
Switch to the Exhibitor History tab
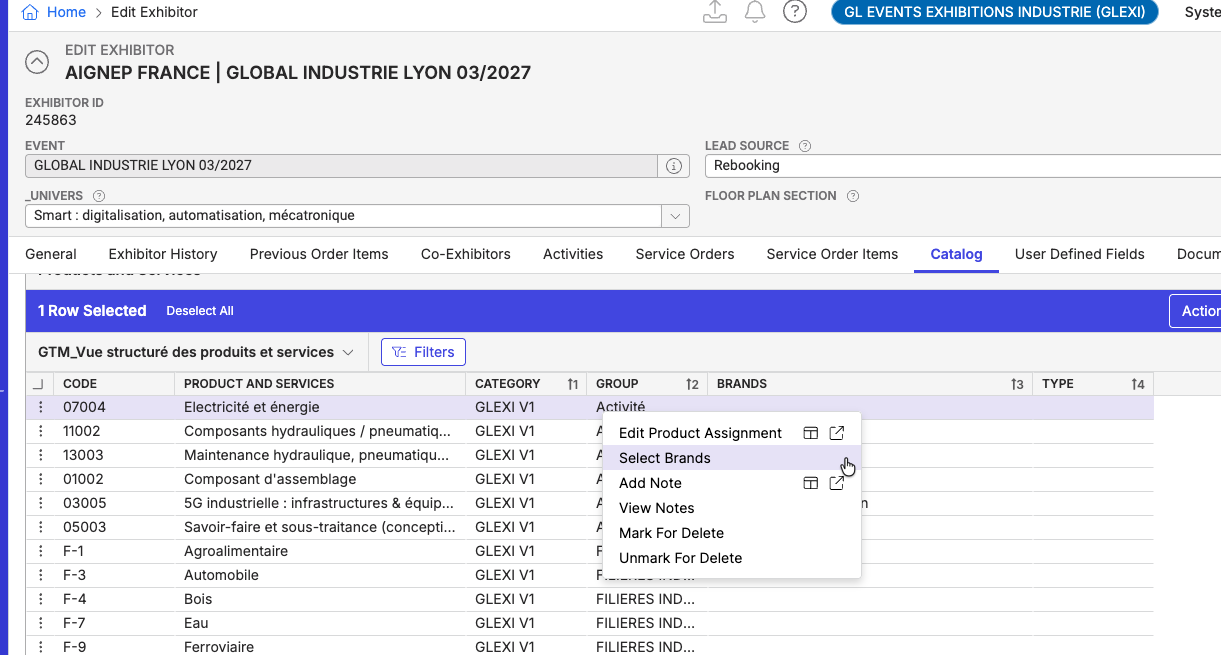(163, 254)
